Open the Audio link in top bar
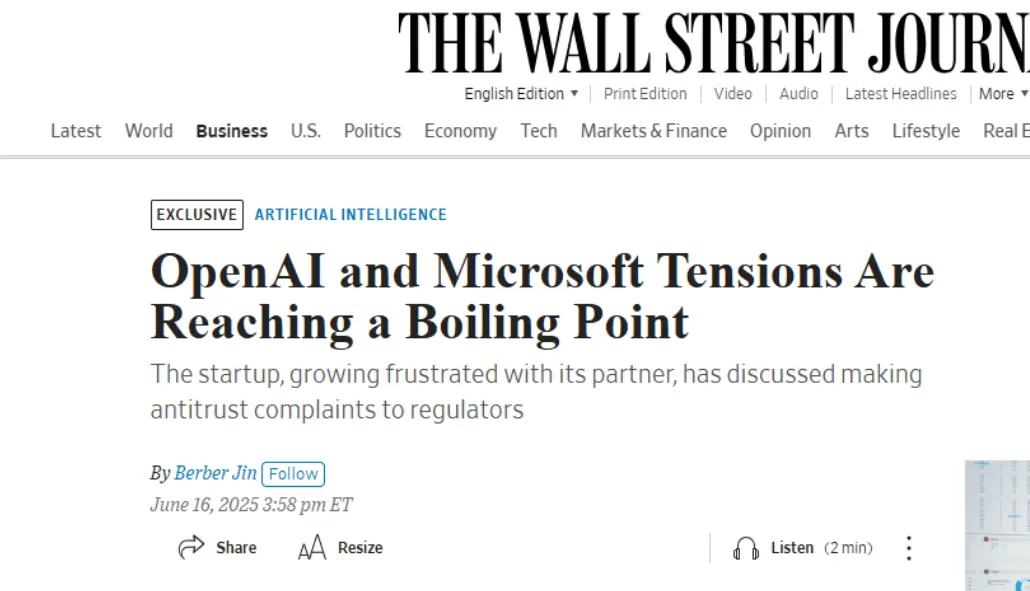The width and height of the screenshot is (1030, 591). click(799, 94)
